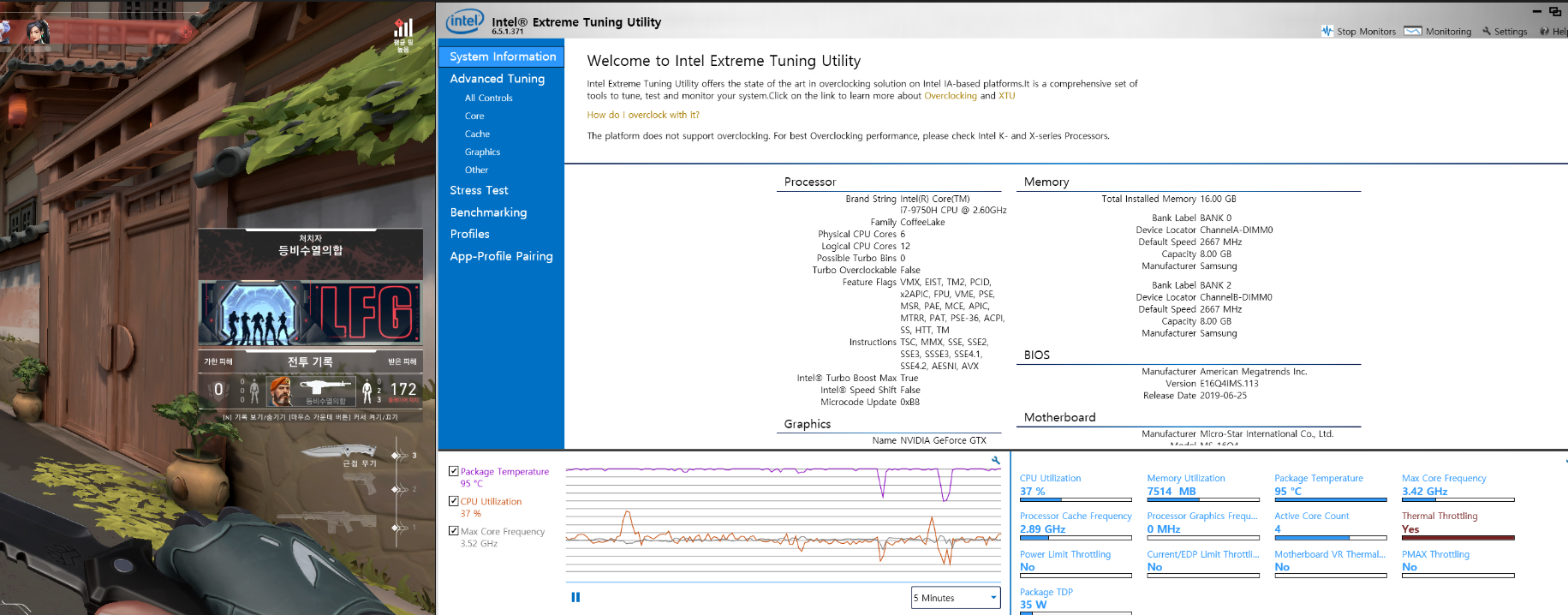Open 'How do I overclock with it?' link
The image size is (1568, 615).
click(642, 115)
